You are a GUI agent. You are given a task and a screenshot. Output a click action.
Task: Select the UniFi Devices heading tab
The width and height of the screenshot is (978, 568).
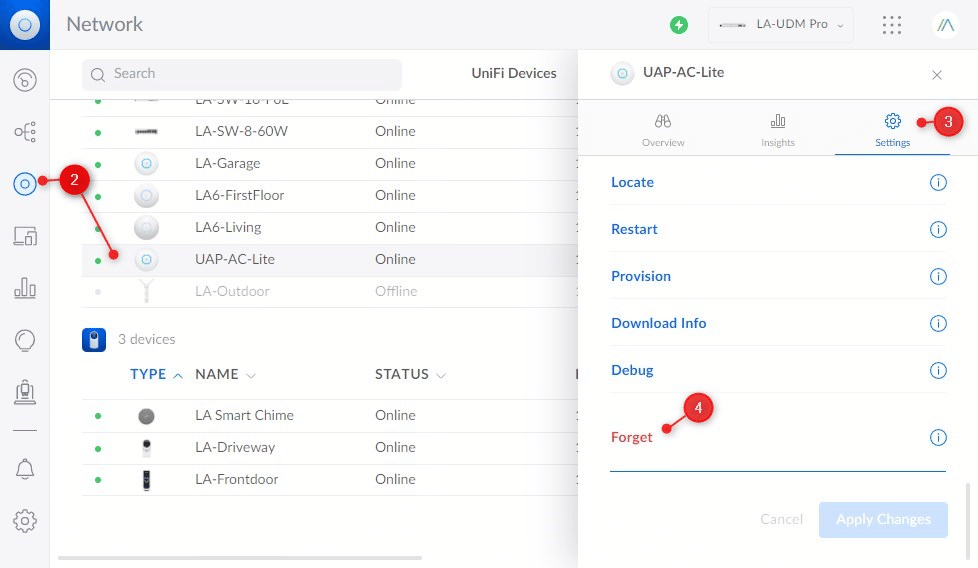[x=514, y=74]
